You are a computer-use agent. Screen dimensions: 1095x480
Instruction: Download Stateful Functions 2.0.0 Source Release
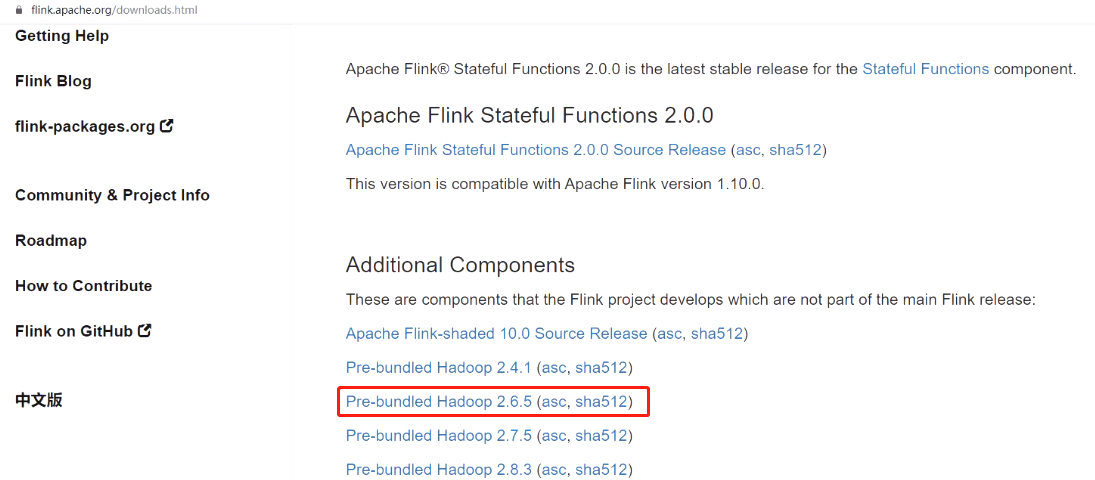(535, 150)
